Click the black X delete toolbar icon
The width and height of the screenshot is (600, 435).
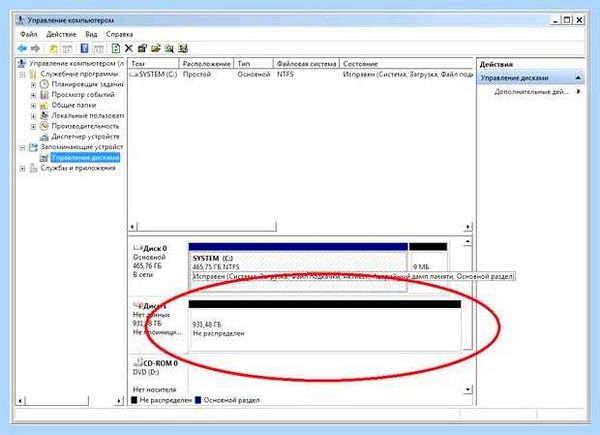pos(129,48)
